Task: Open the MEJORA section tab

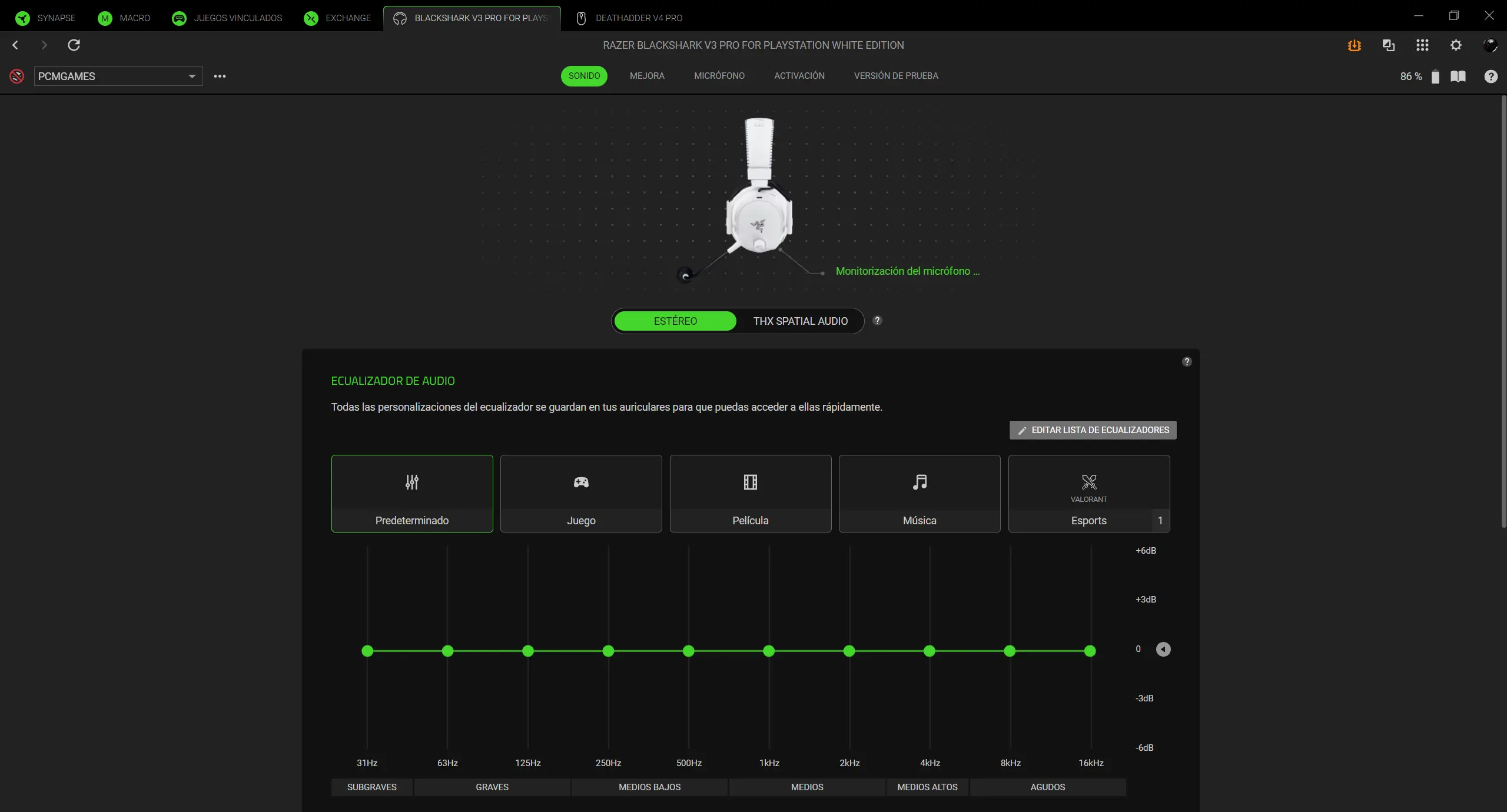Action: coord(647,76)
